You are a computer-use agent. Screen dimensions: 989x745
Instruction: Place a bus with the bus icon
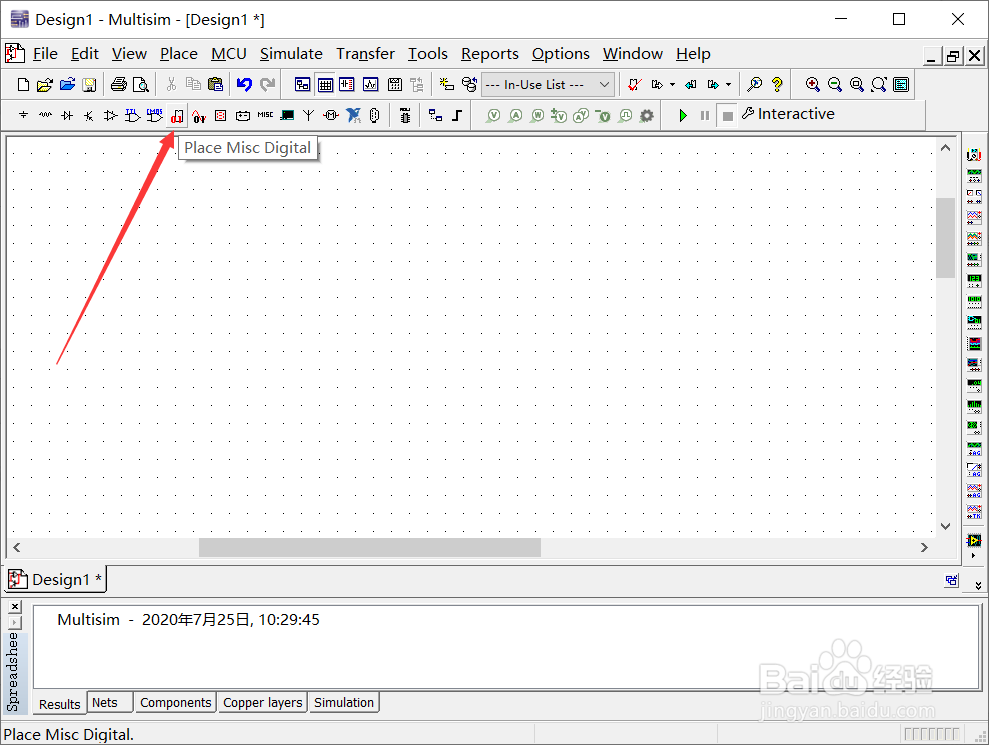tap(457, 115)
